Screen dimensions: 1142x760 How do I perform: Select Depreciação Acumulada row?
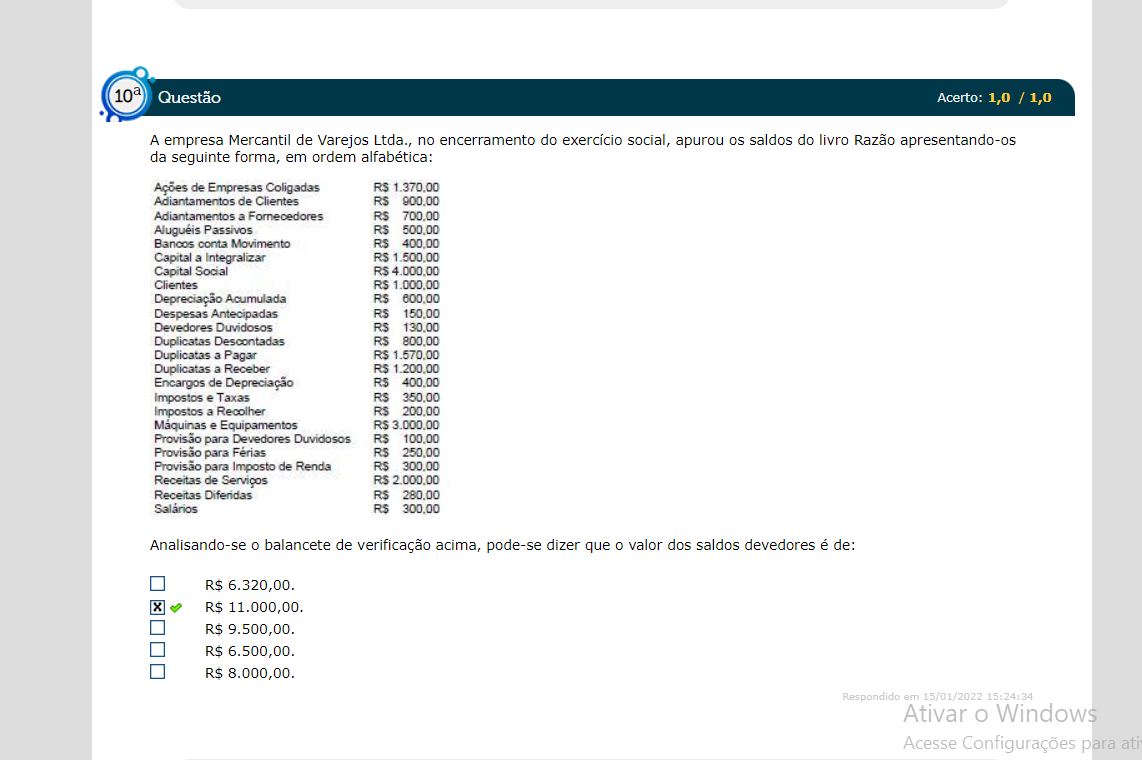296,298
